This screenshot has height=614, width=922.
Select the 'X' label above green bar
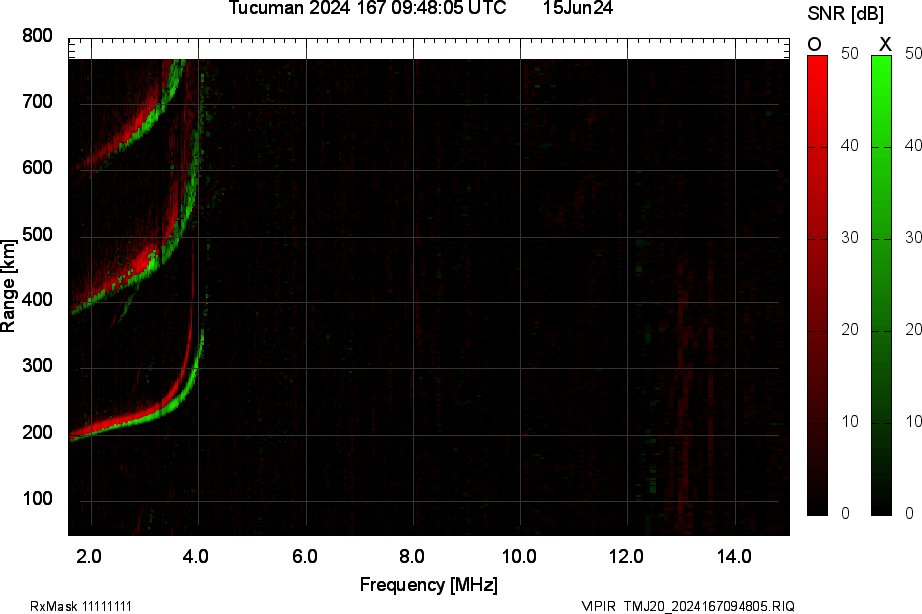coord(884,44)
